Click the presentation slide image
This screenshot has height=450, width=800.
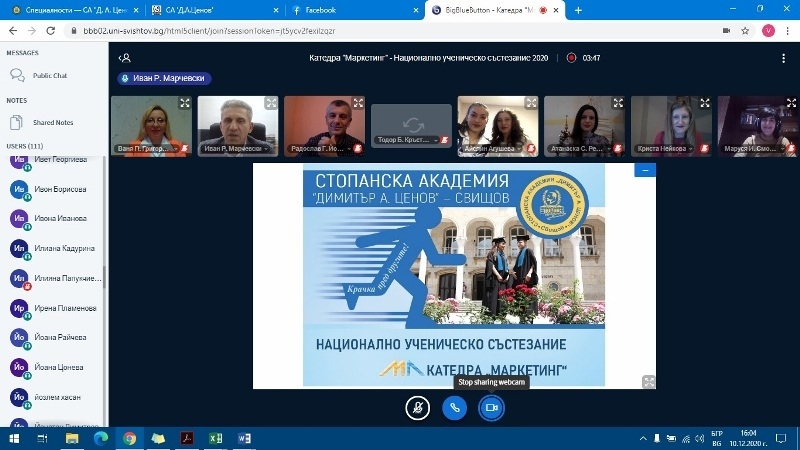(454, 276)
